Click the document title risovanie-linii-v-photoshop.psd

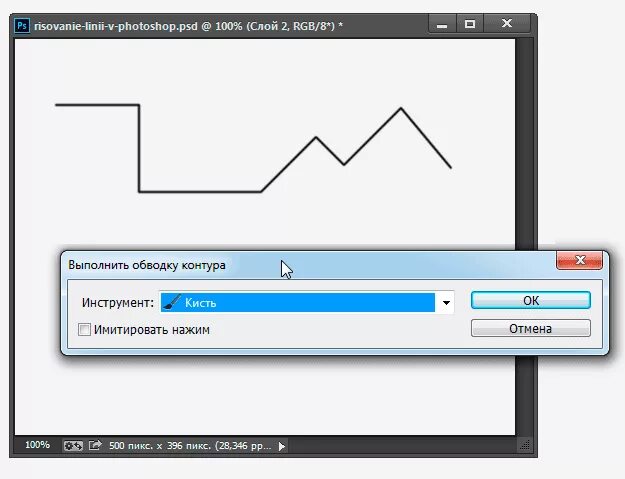[x=116, y=26]
